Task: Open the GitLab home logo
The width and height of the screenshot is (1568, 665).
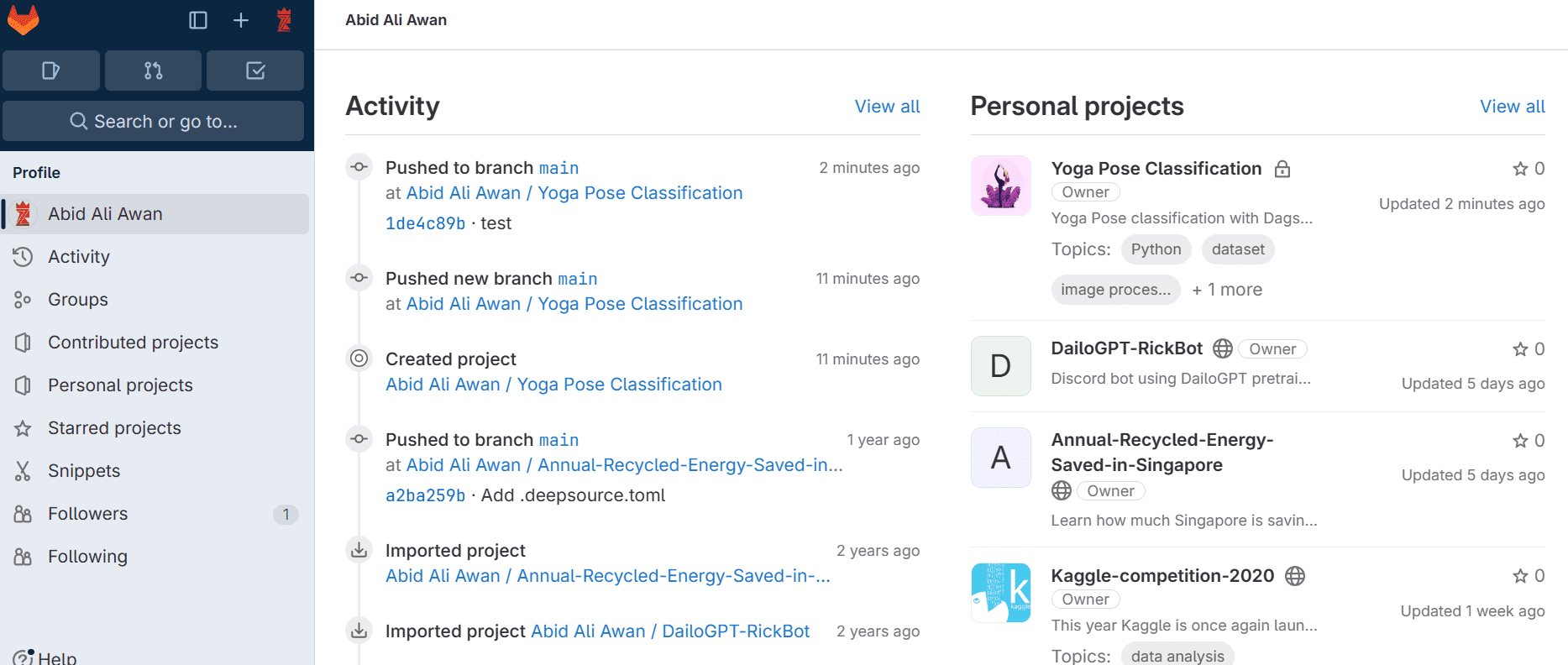Action: point(24,19)
